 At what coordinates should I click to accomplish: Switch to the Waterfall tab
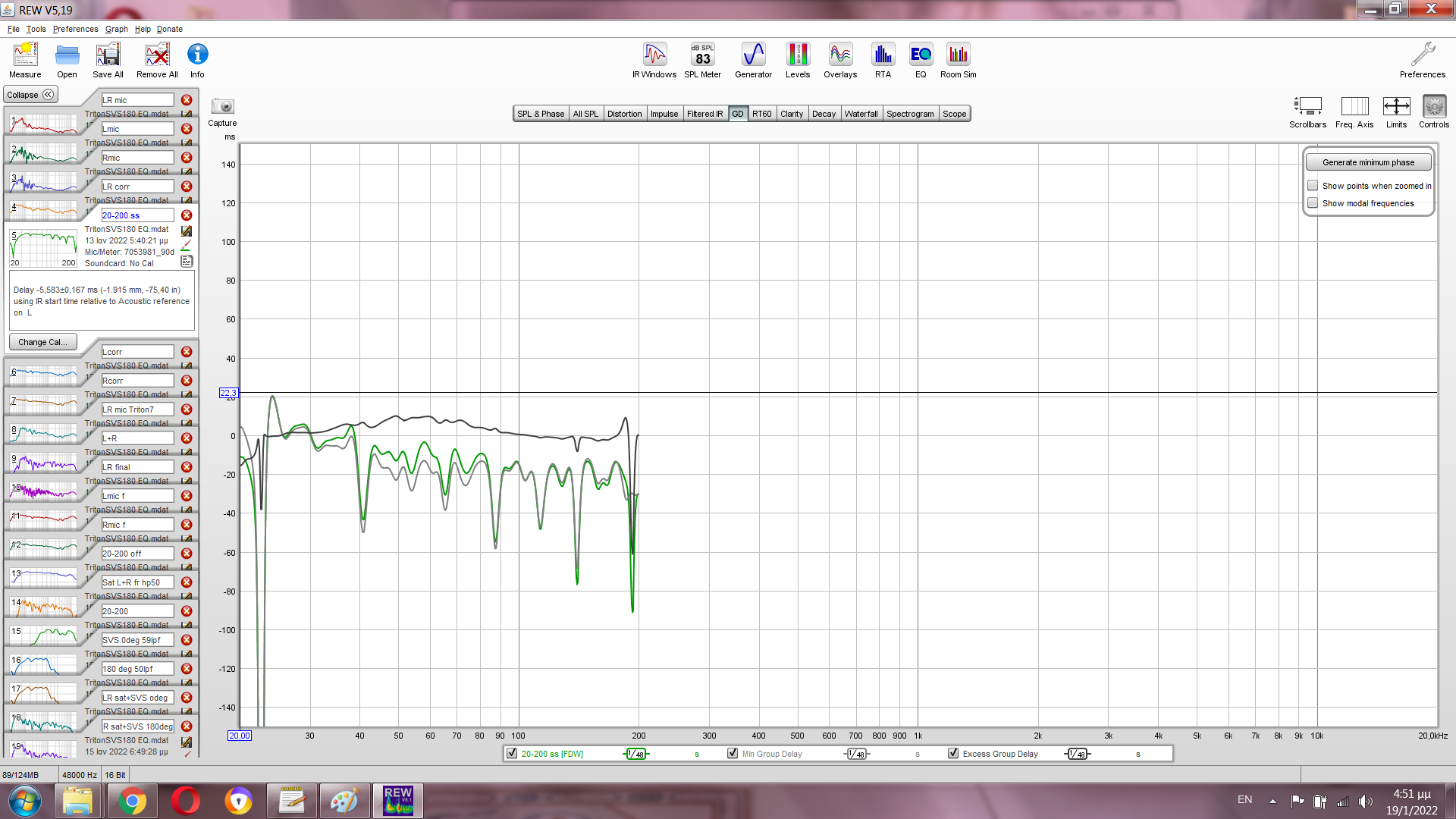point(861,114)
